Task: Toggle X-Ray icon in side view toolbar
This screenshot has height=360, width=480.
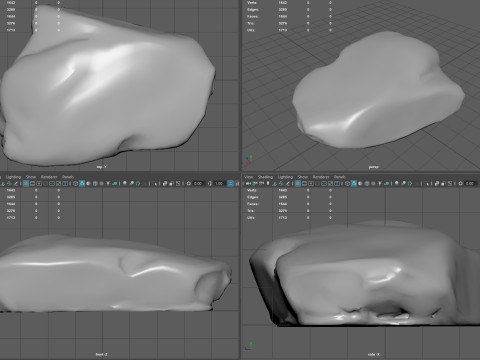Action: coord(437,183)
